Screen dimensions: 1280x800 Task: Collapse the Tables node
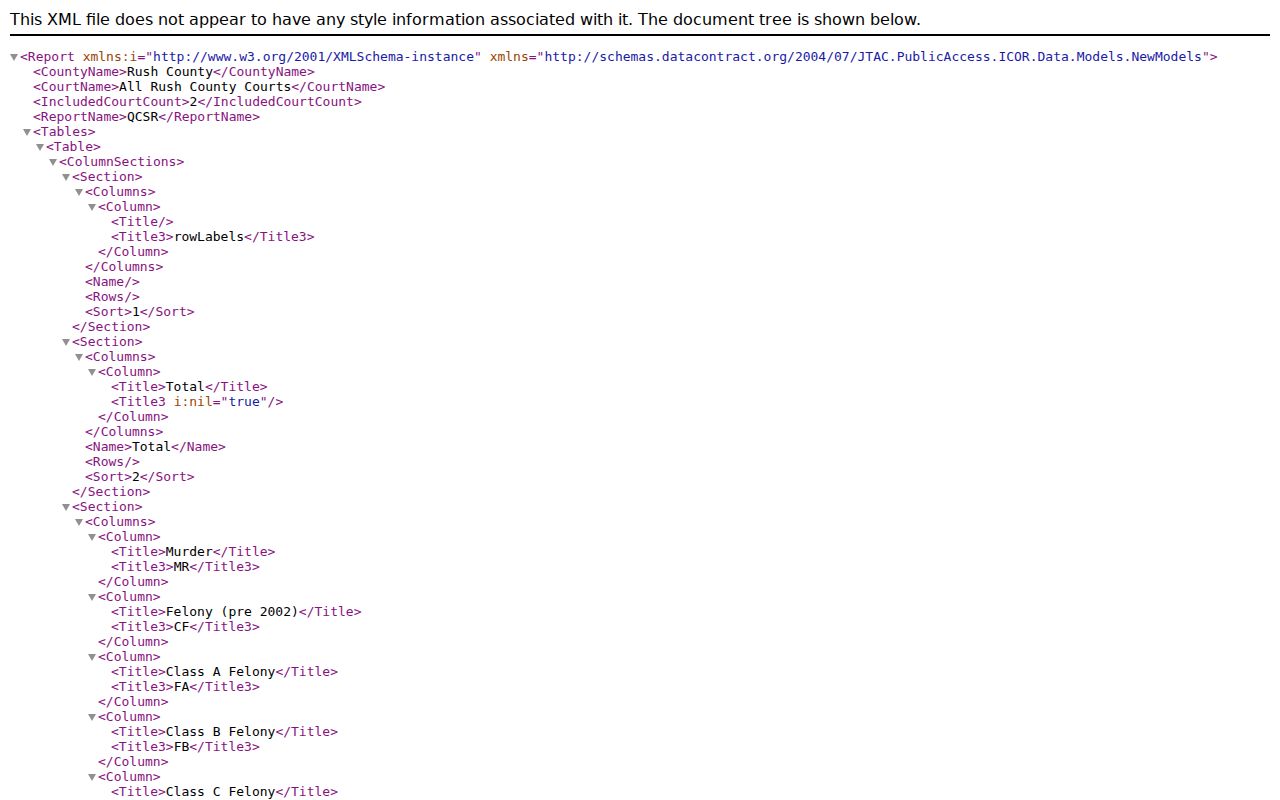27,132
